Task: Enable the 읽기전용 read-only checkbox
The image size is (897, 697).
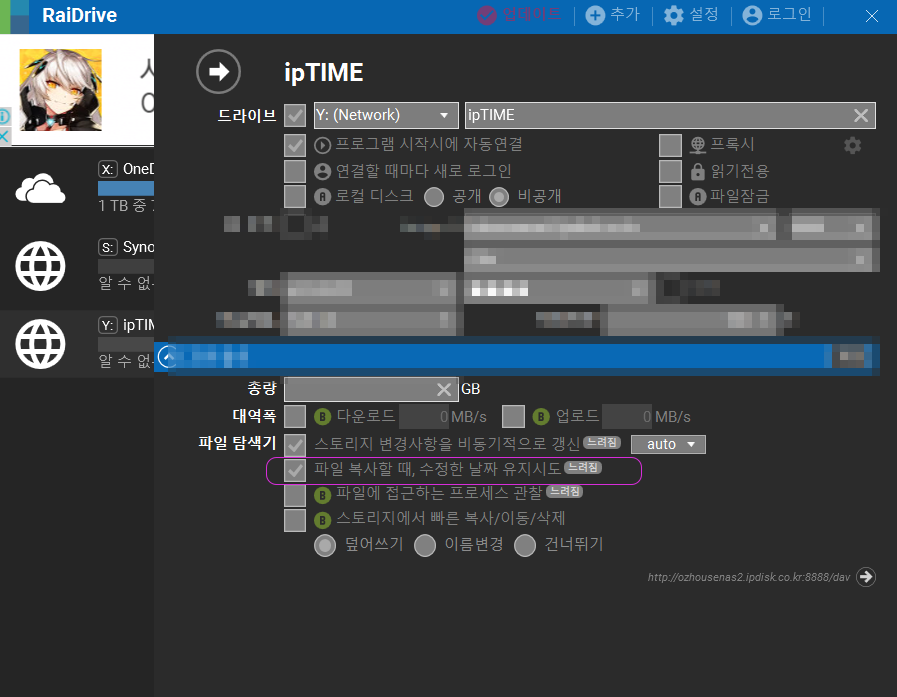Action: coord(670,171)
